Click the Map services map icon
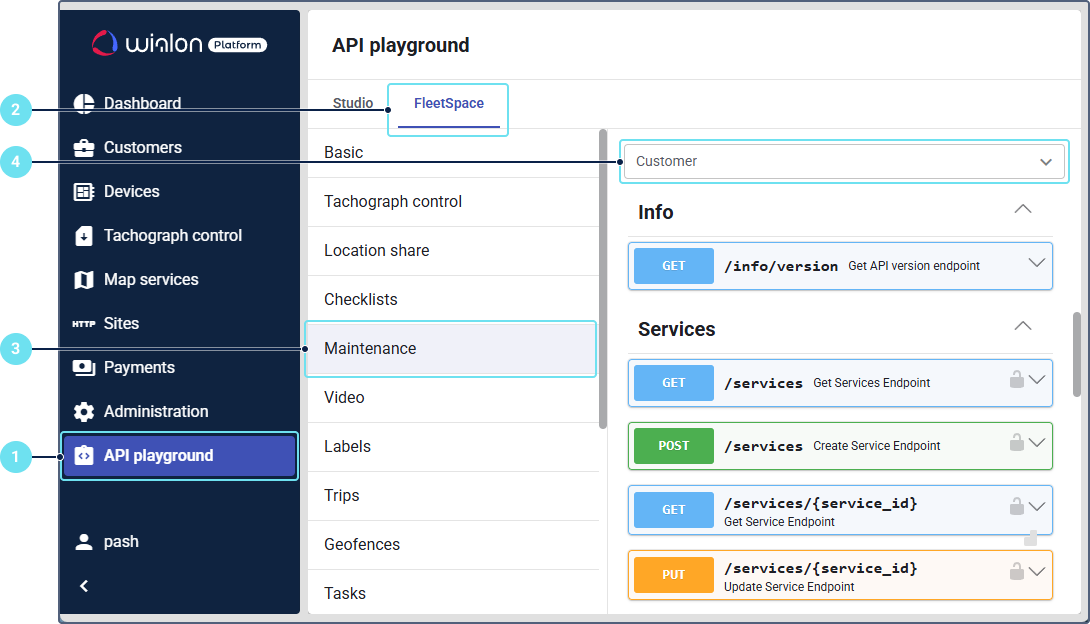Viewport: 1090px width, 624px height. (84, 280)
